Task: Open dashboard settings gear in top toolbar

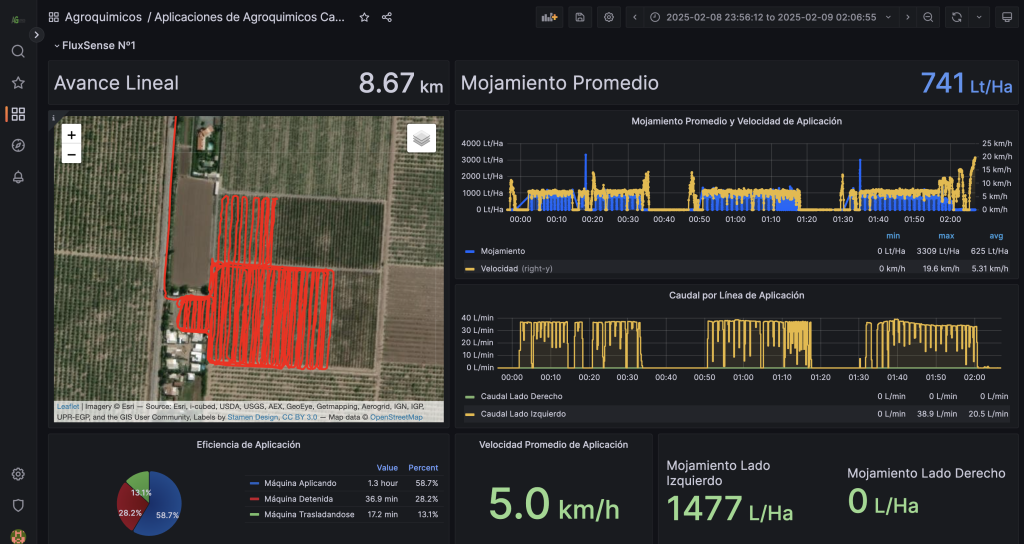Action: (x=608, y=17)
